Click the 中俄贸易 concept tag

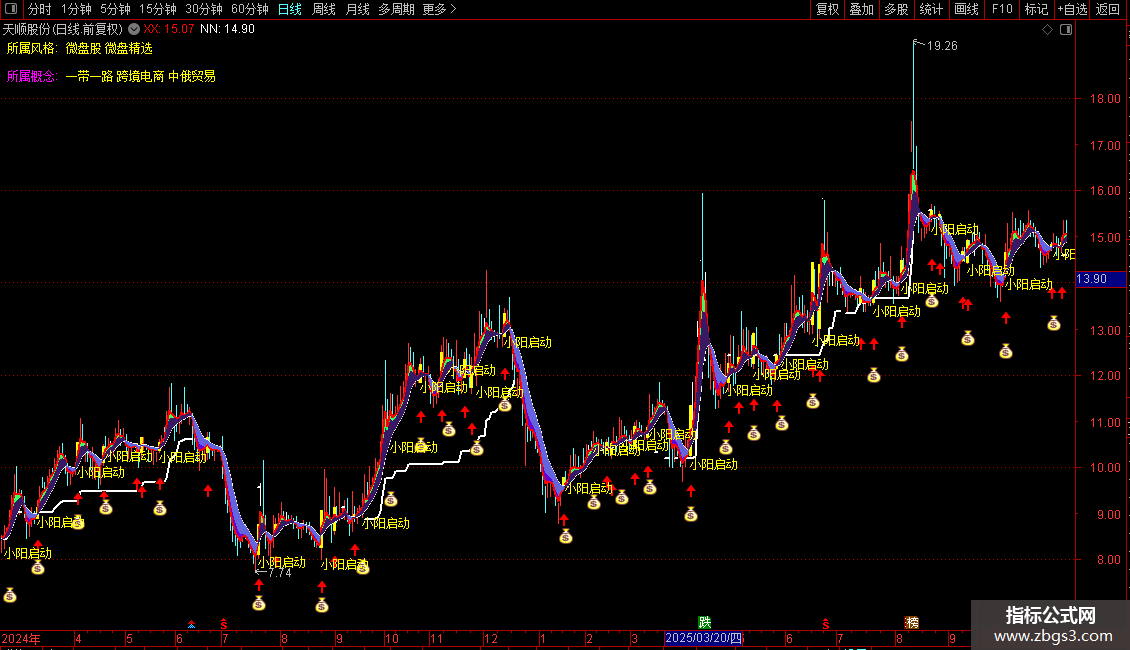click(x=192, y=76)
